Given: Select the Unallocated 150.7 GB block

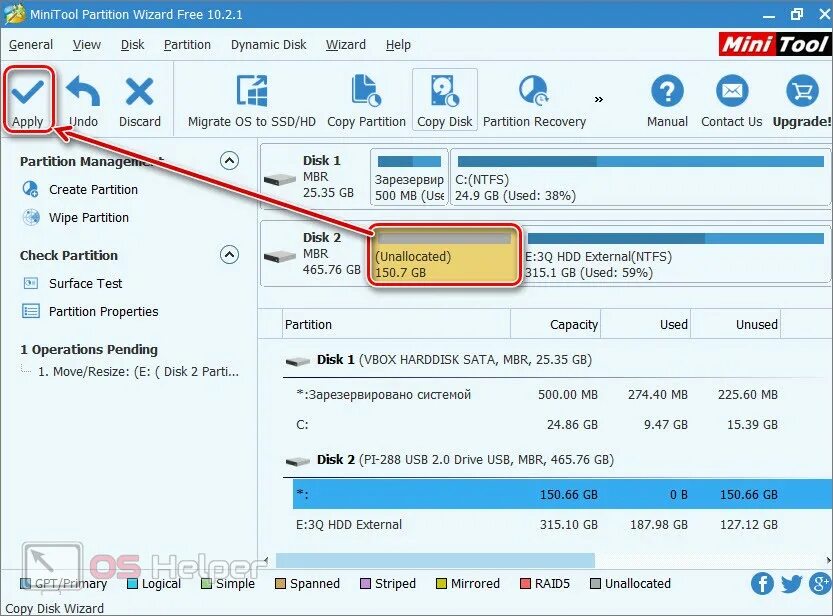Looking at the screenshot, I should point(445,255).
